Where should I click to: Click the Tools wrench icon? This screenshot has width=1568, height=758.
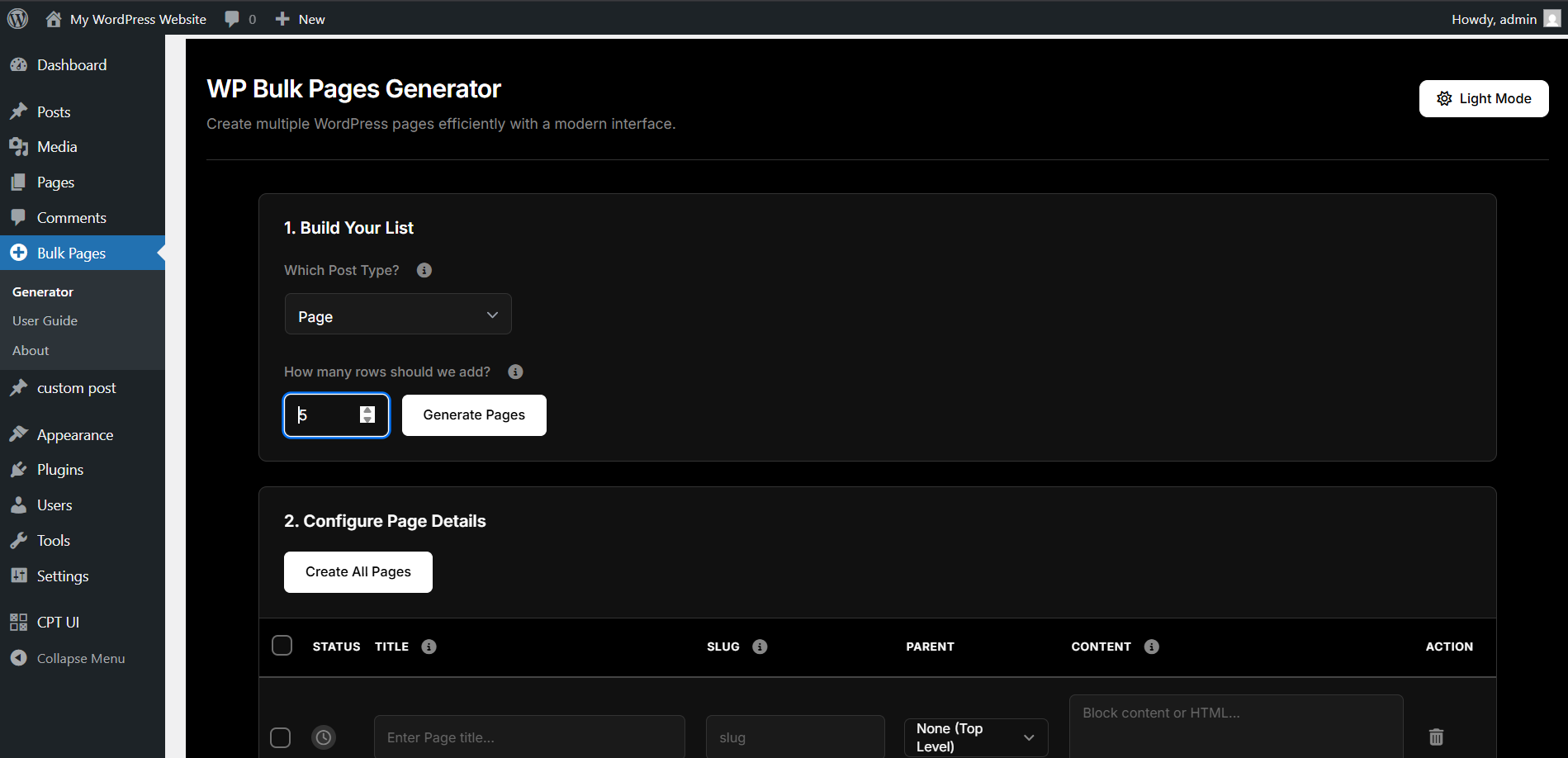pyautogui.click(x=20, y=540)
